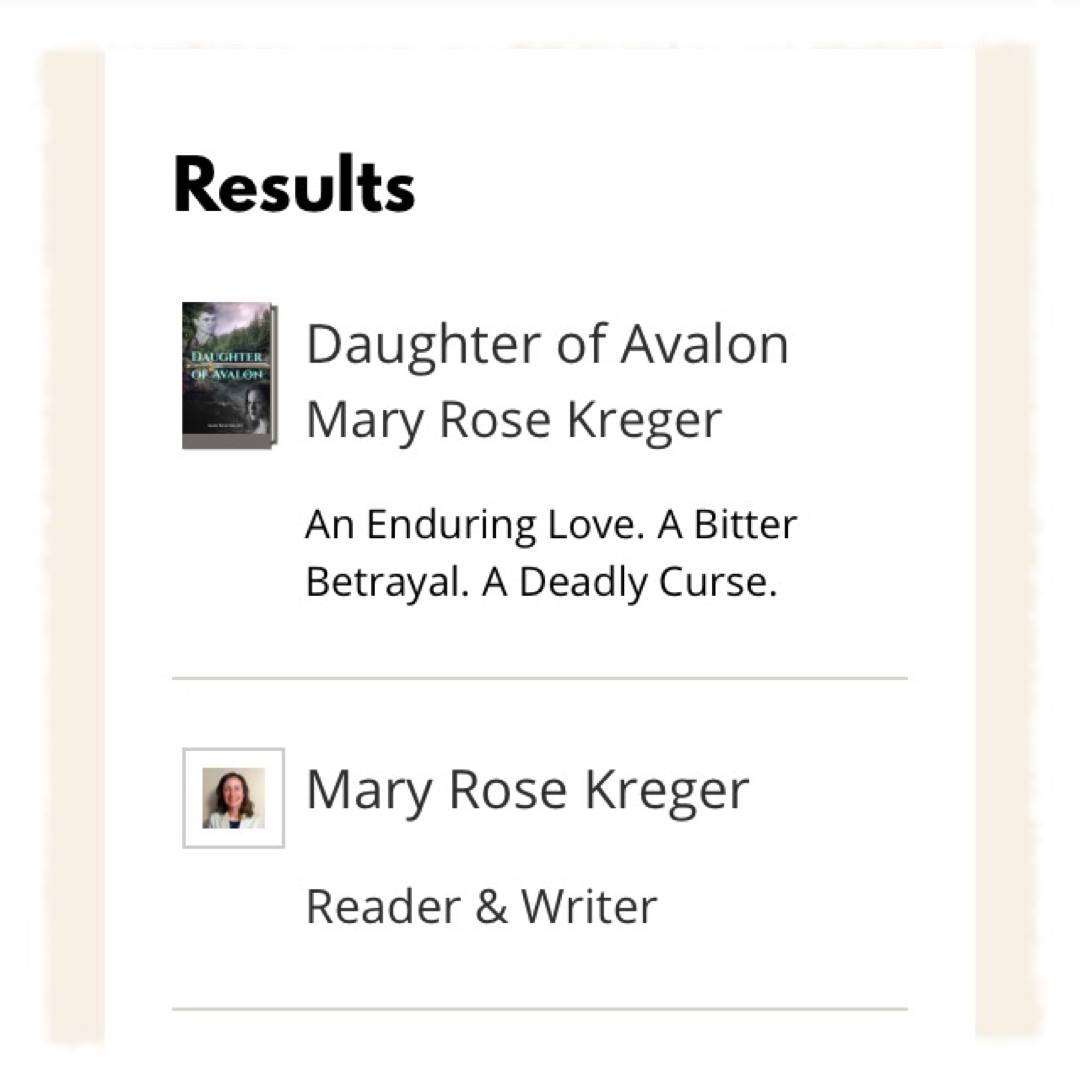The height and width of the screenshot is (1080, 1080).
Task: Click the divider between book and author results
Action: pyautogui.click(x=540, y=678)
